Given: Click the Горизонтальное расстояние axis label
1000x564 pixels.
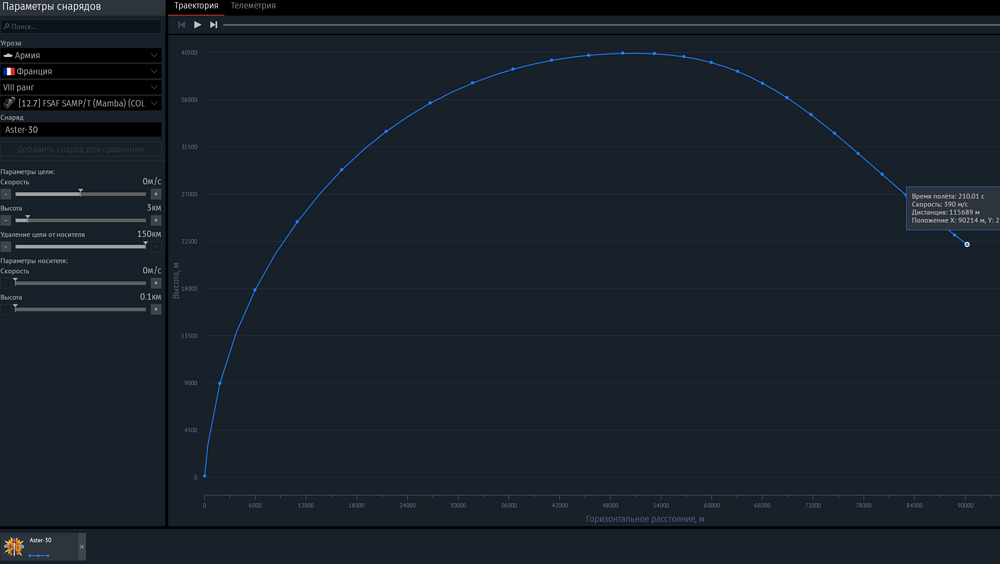Looking at the screenshot, I should [x=645, y=519].
